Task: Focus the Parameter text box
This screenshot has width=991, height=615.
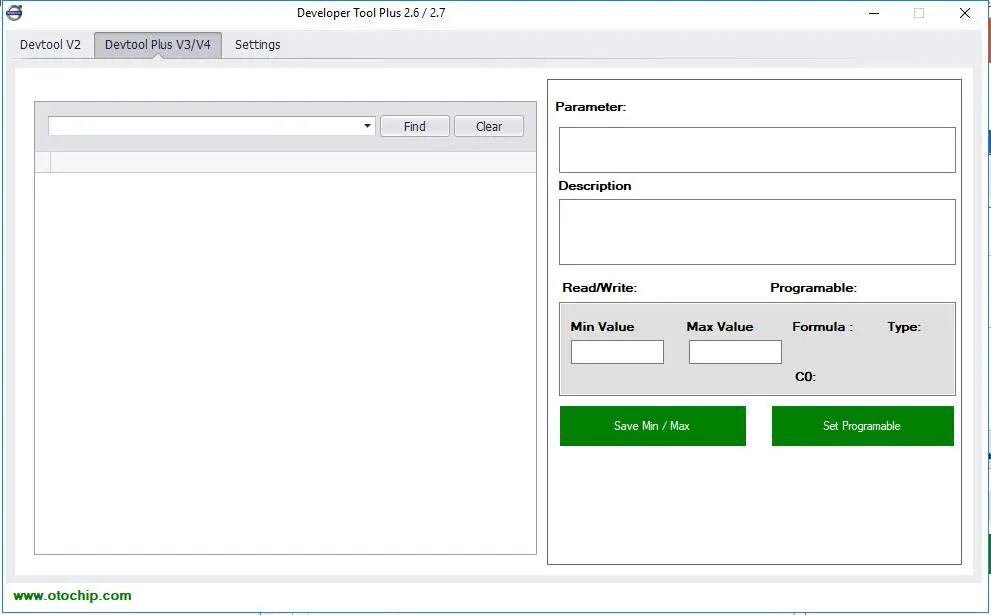Action: 757,150
